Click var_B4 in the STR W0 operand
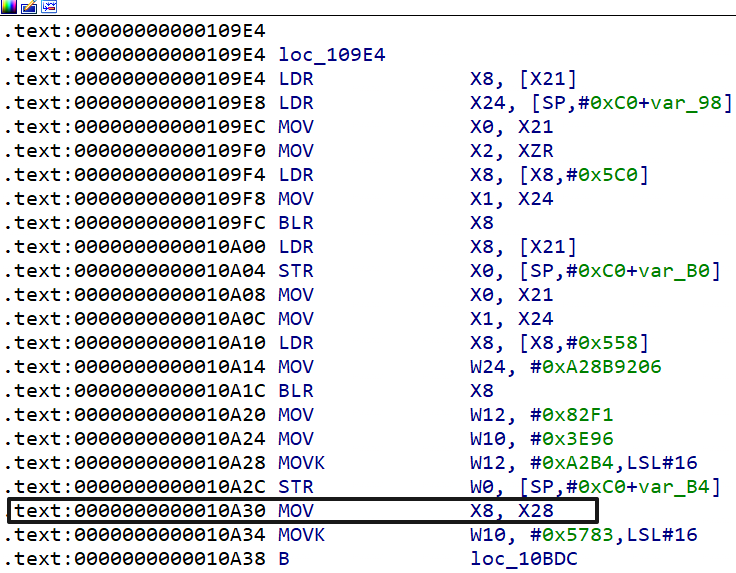The image size is (736, 573). (674, 487)
